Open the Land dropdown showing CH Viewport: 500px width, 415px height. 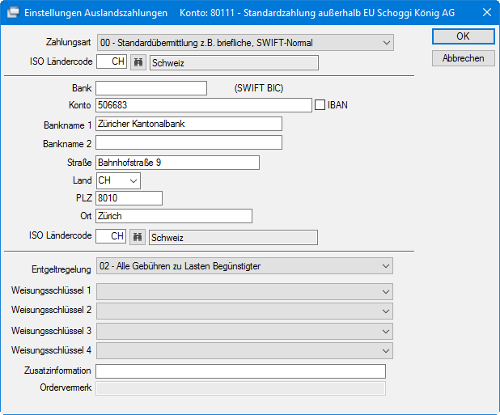118,181
